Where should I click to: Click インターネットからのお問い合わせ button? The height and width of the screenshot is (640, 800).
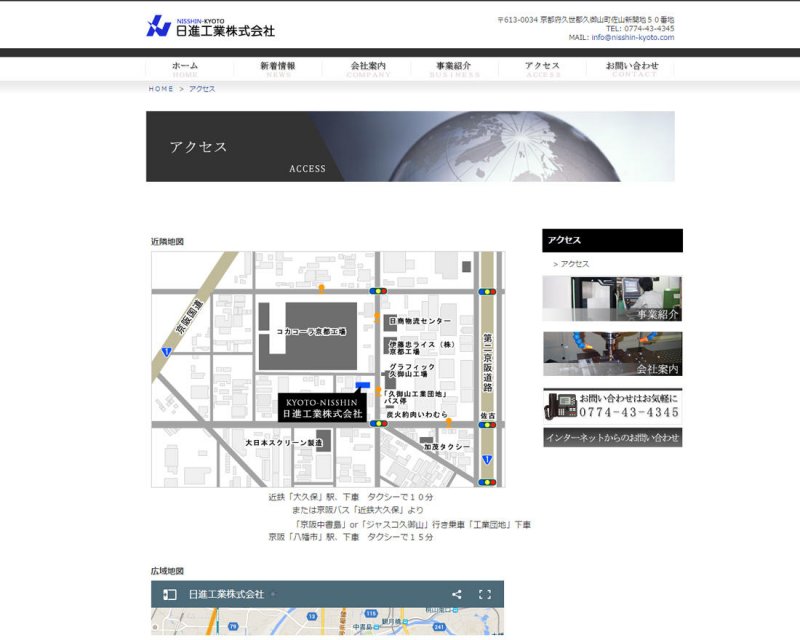point(612,437)
